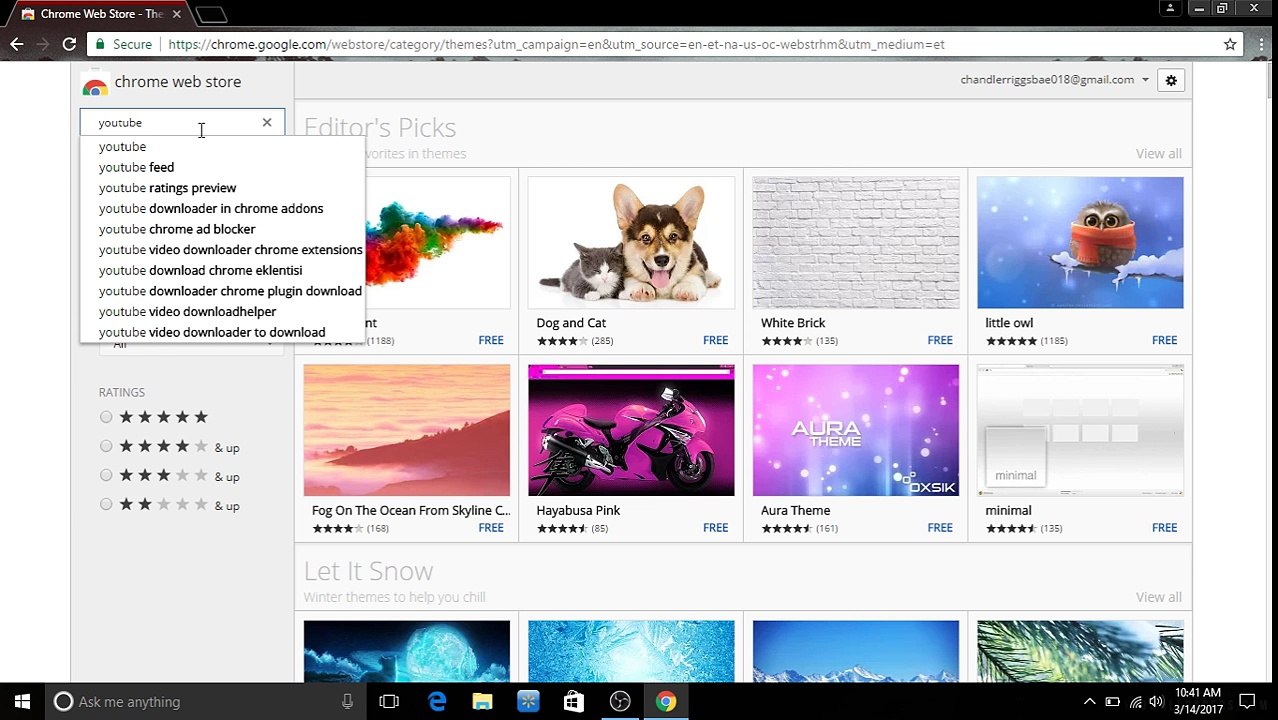Go back using browser back arrow
1278x720 pixels.
[x=17, y=44]
